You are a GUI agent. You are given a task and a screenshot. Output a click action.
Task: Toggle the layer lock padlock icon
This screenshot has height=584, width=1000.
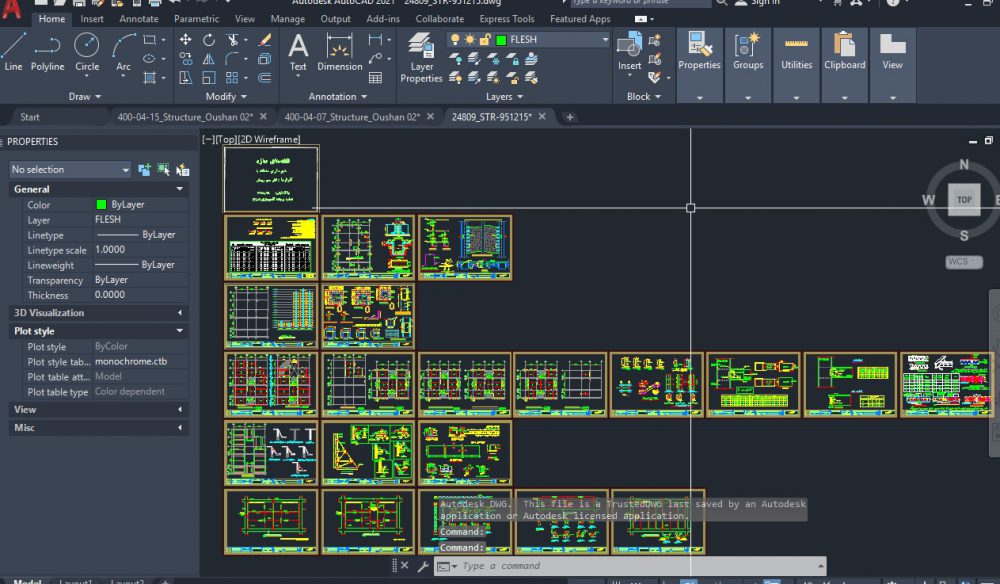point(485,40)
